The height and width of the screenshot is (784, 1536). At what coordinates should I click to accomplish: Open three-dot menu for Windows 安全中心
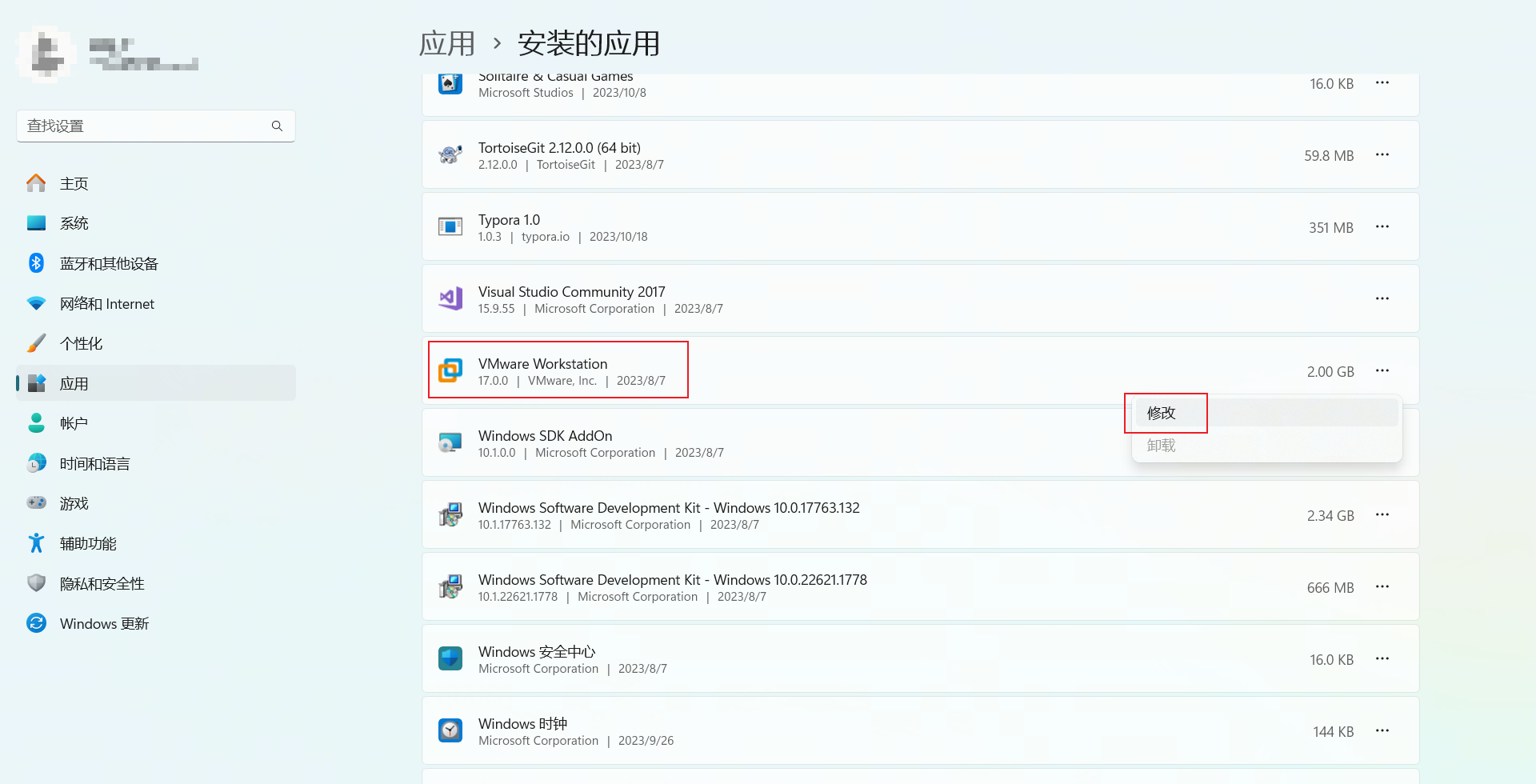click(1382, 658)
